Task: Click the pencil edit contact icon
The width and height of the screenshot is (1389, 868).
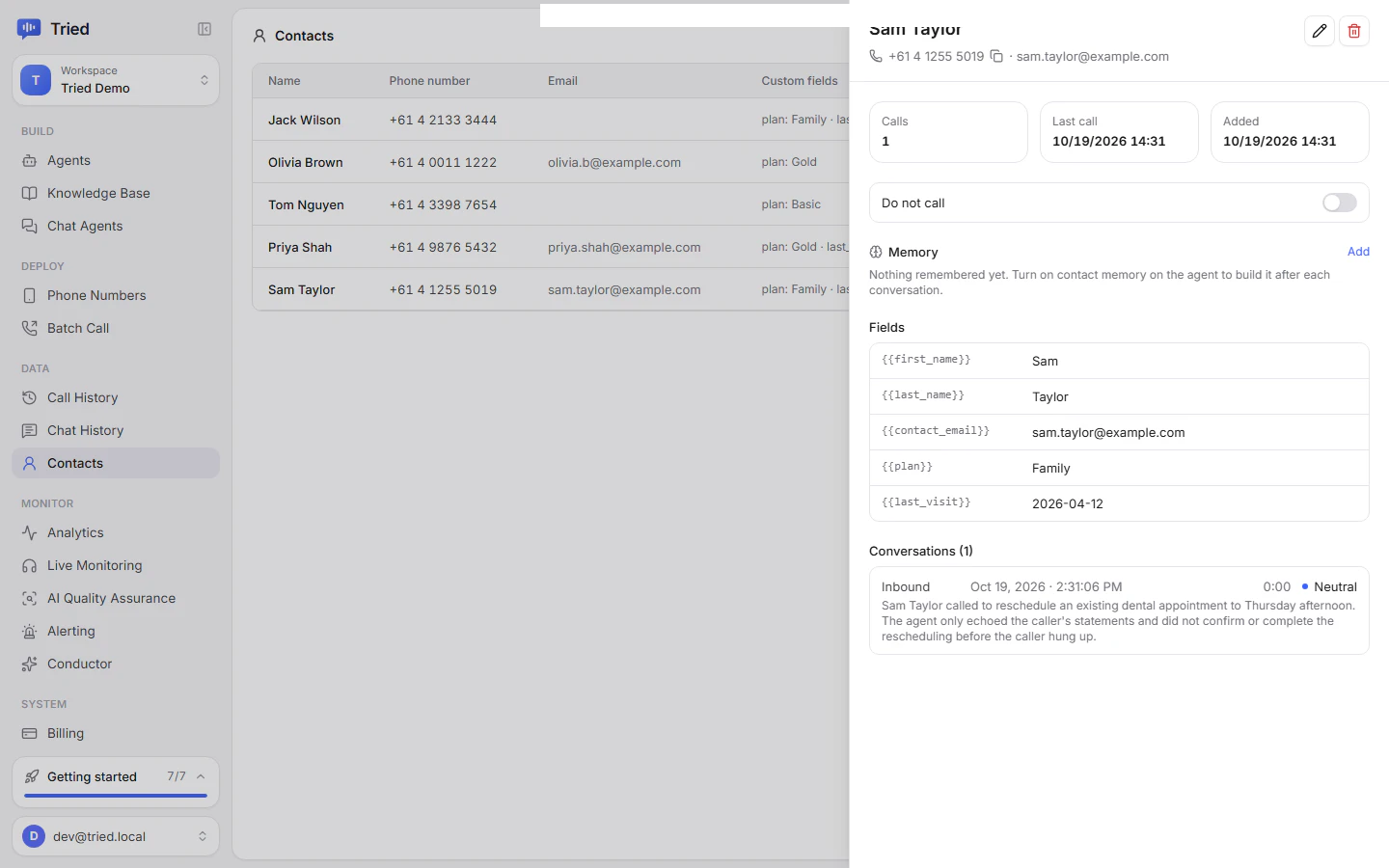Action: [1320, 31]
